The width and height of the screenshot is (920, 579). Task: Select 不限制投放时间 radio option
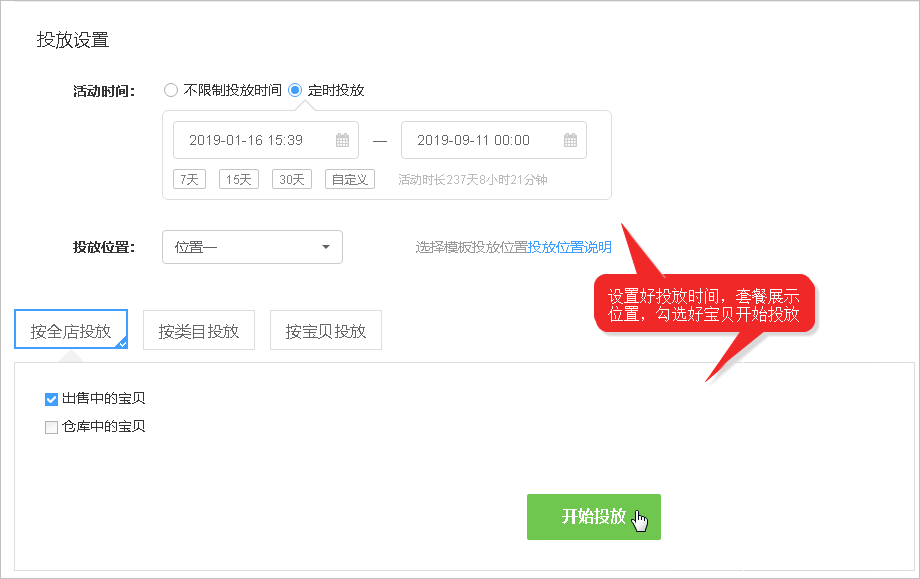tap(171, 90)
